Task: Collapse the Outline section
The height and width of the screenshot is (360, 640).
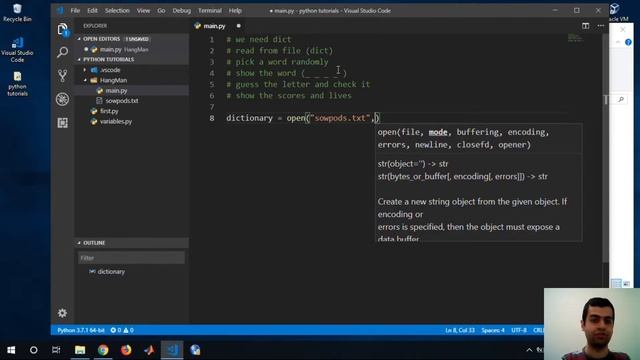Action: click(x=79, y=243)
